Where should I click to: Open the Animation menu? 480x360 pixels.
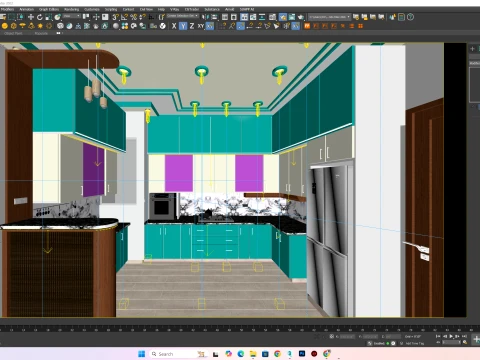[27, 9]
